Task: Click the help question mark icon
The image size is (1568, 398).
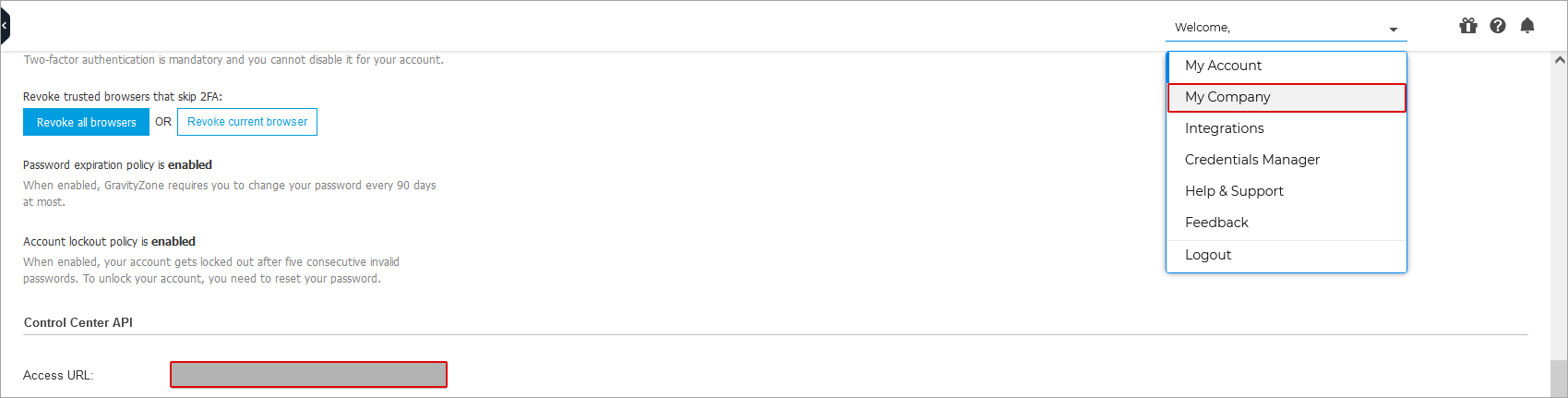Action: [x=1498, y=26]
